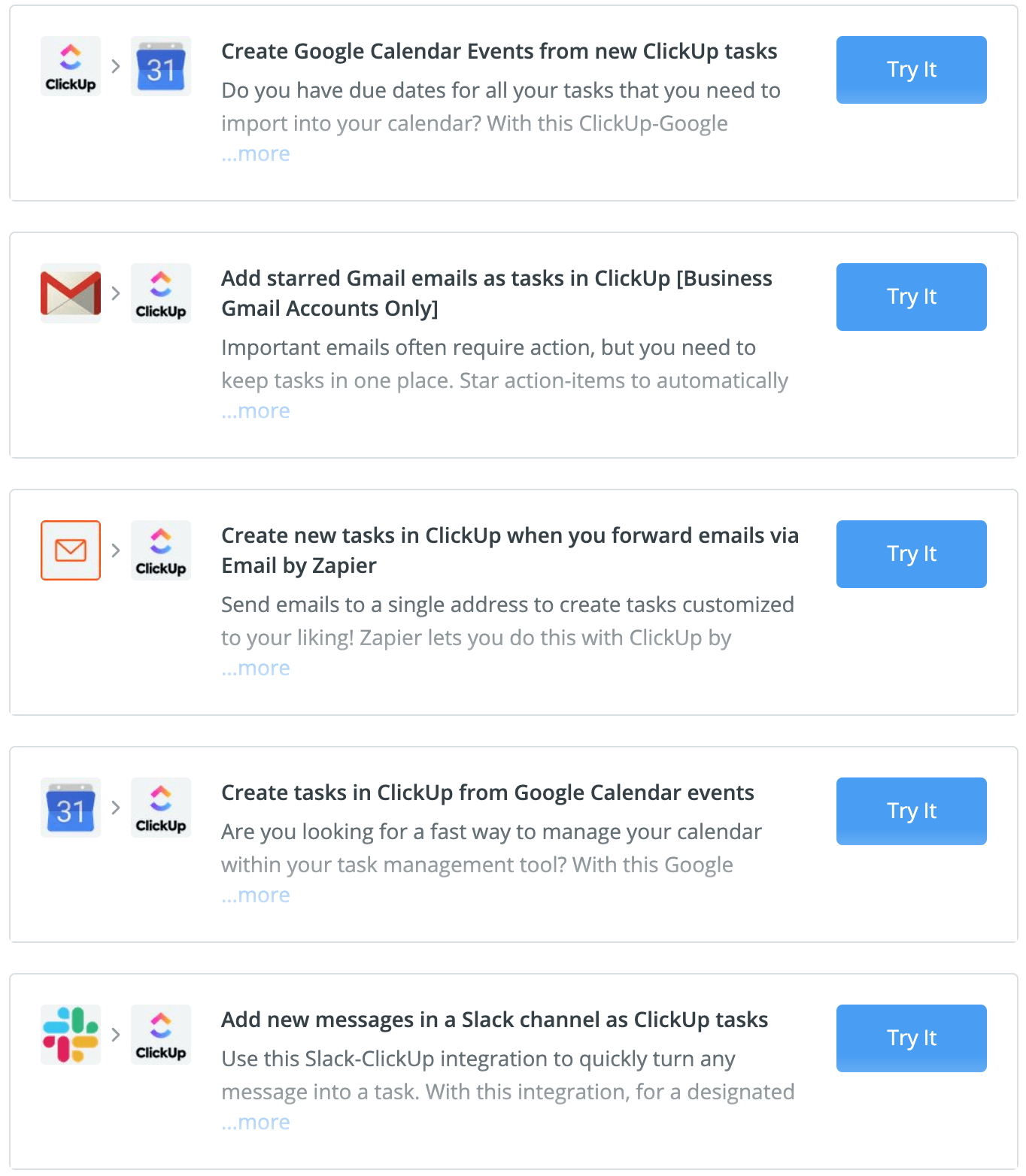This screenshot has width=1026, height=1176.
Task: Click the orange Email by Zapier icon
Action: click(71, 550)
